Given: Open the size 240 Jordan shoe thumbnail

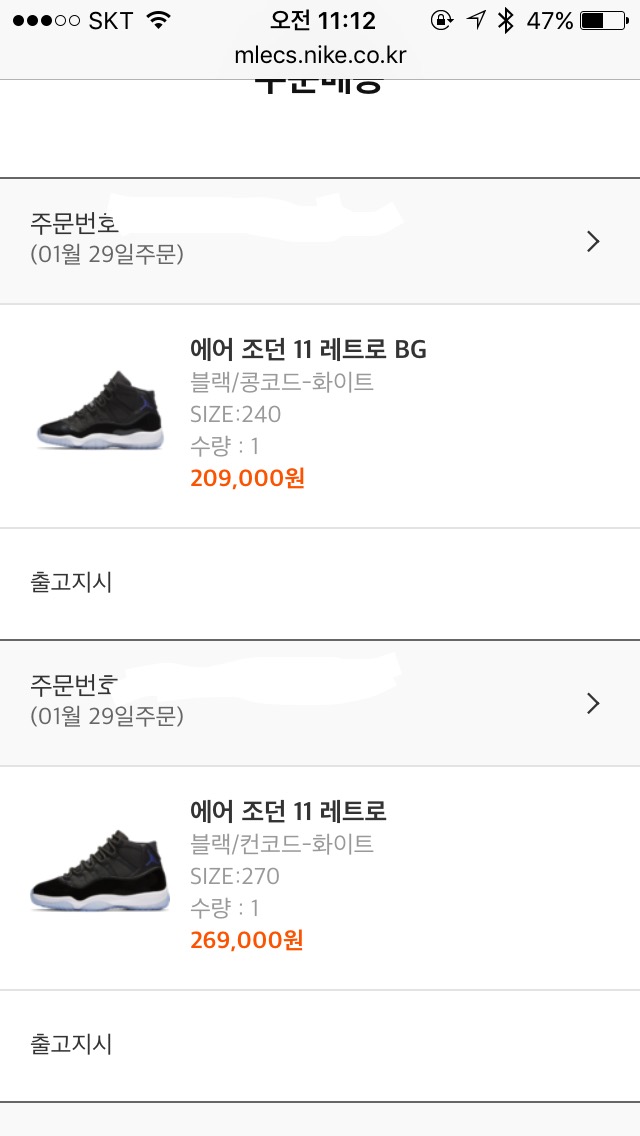Looking at the screenshot, I should click(x=97, y=415).
